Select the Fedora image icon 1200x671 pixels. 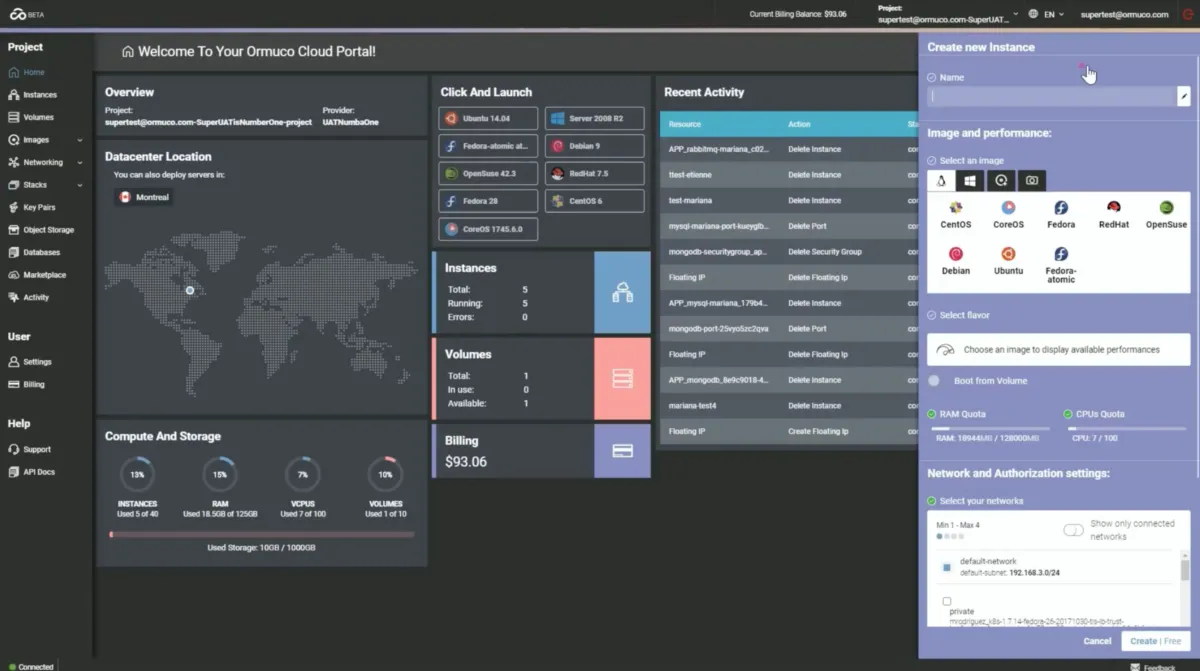1061,208
